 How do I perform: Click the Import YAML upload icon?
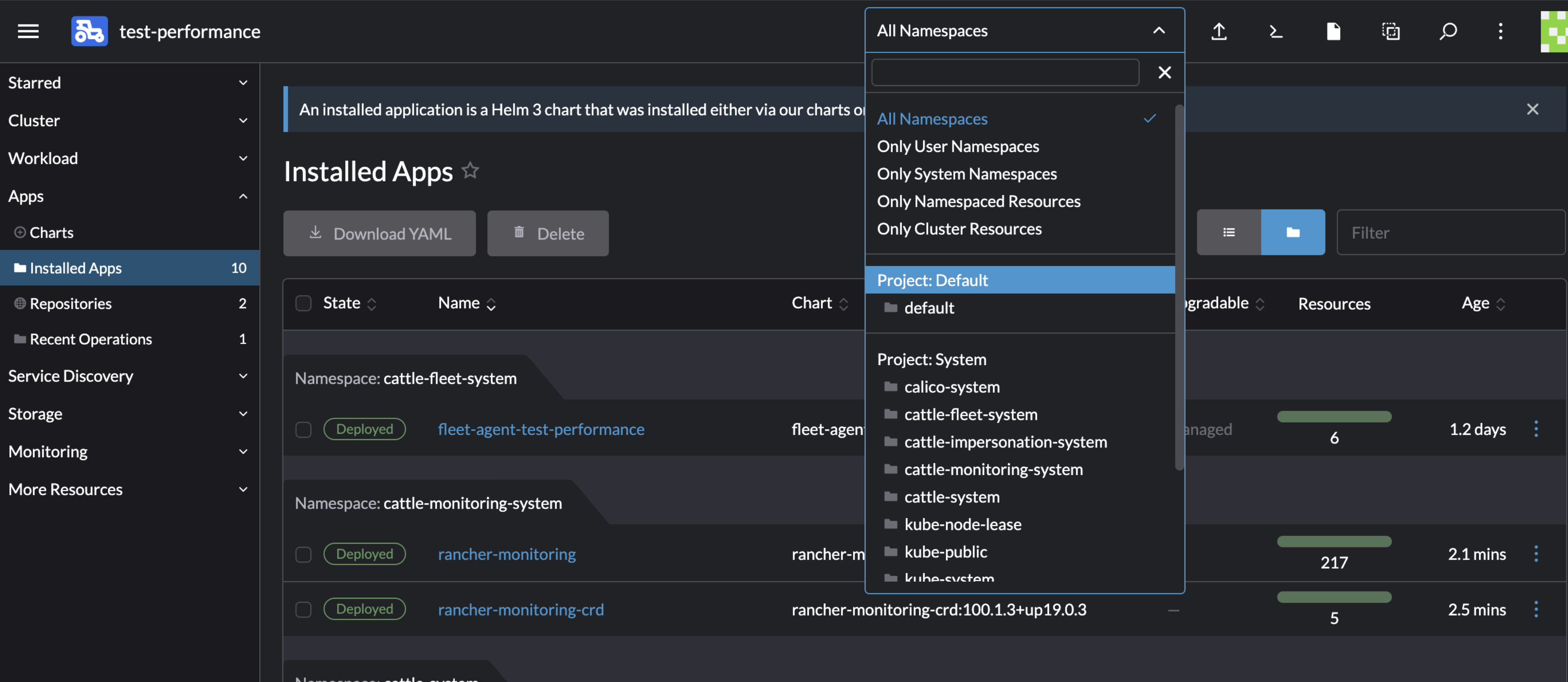point(1219,31)
